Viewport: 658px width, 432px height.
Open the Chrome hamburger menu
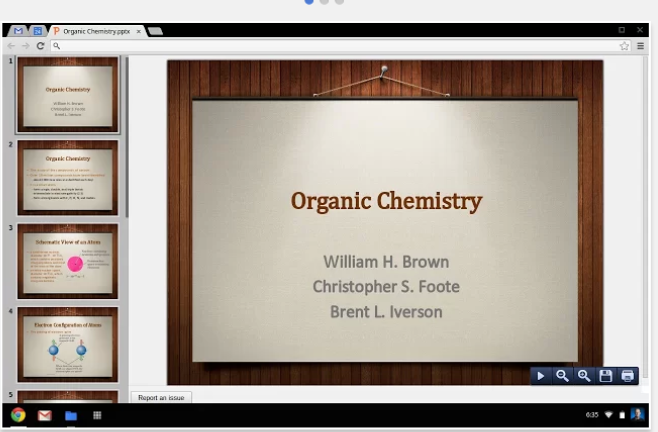coord(640,46)
